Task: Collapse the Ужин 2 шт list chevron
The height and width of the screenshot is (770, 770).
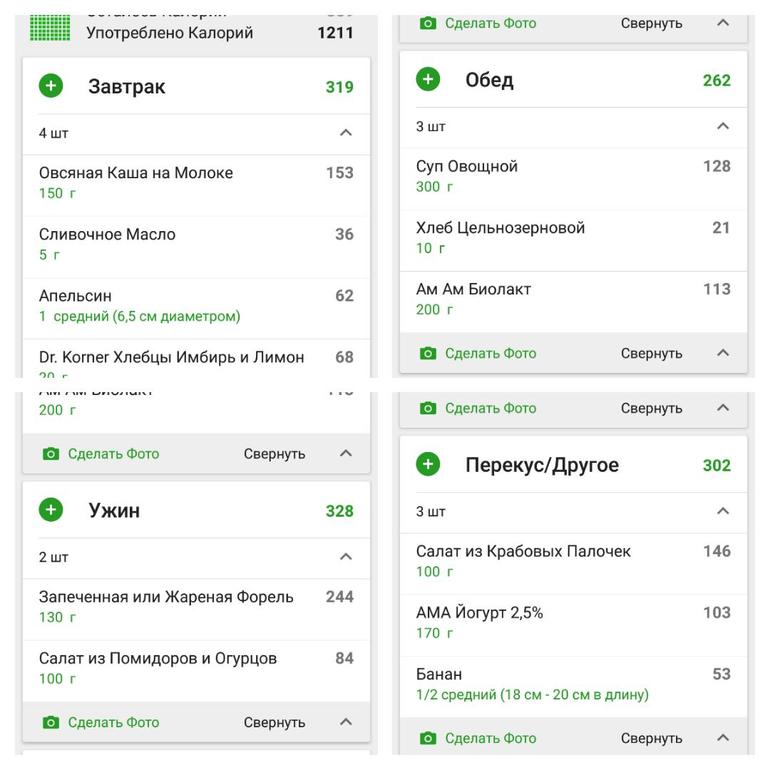Action: [x=346, y=557]
